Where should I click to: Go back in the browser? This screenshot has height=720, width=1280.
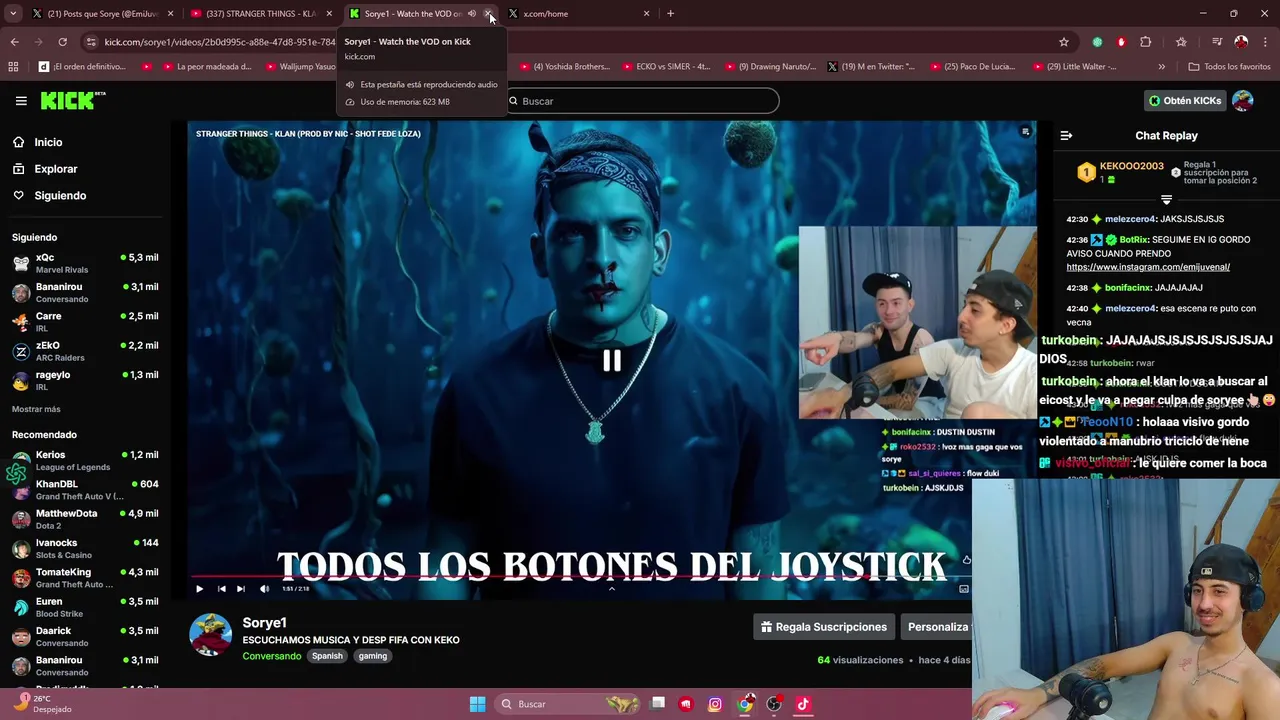[14, 42]
